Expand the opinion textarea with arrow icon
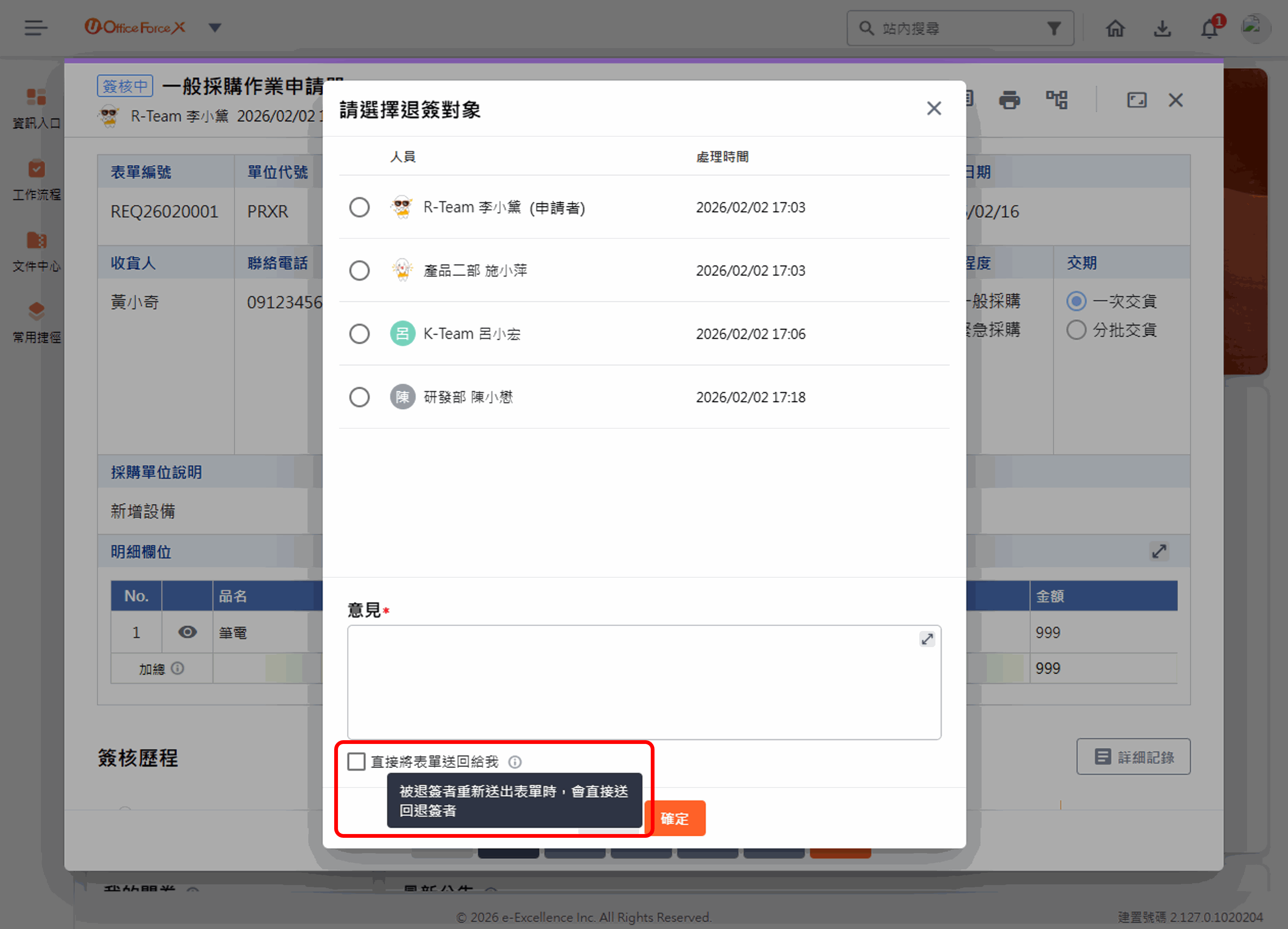 click(927, 639)
